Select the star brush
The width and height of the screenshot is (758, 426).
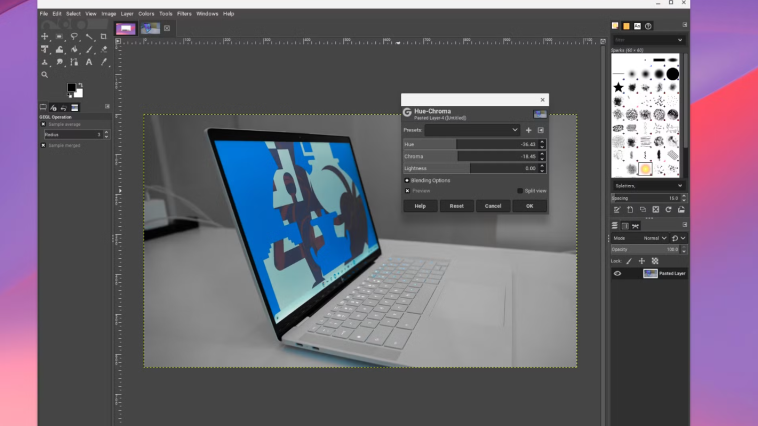(x=618, y=88)
